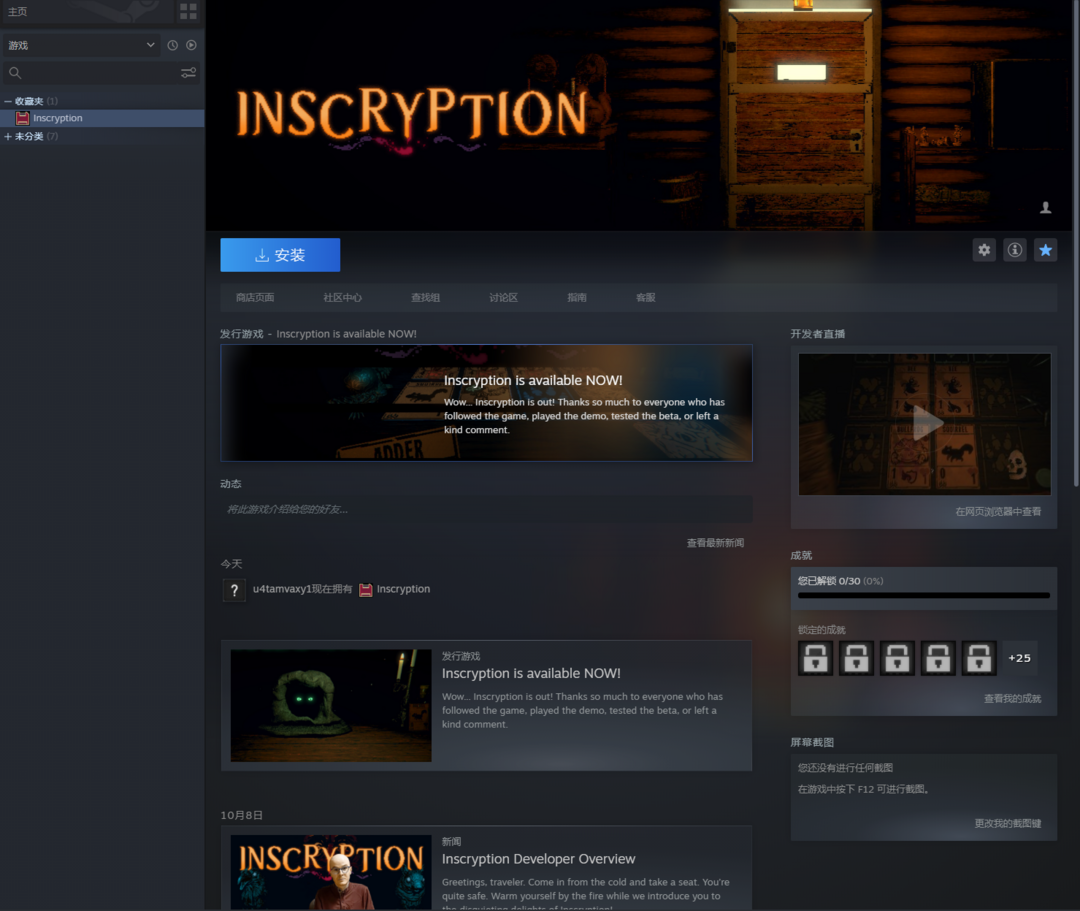
Task: Open advanced filter settings icon
Action: pos(188,73)
